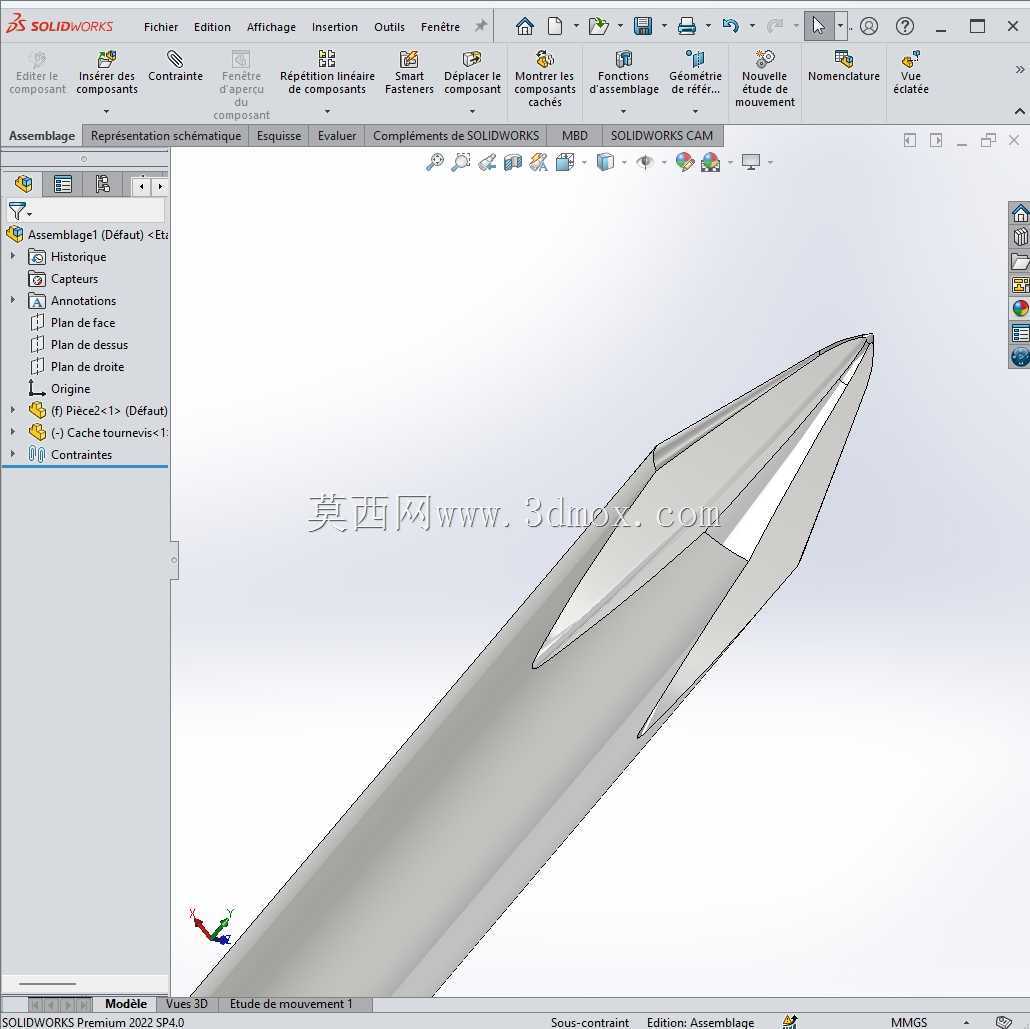
Task: Click the Undo arrow icon
Action: 730,26
